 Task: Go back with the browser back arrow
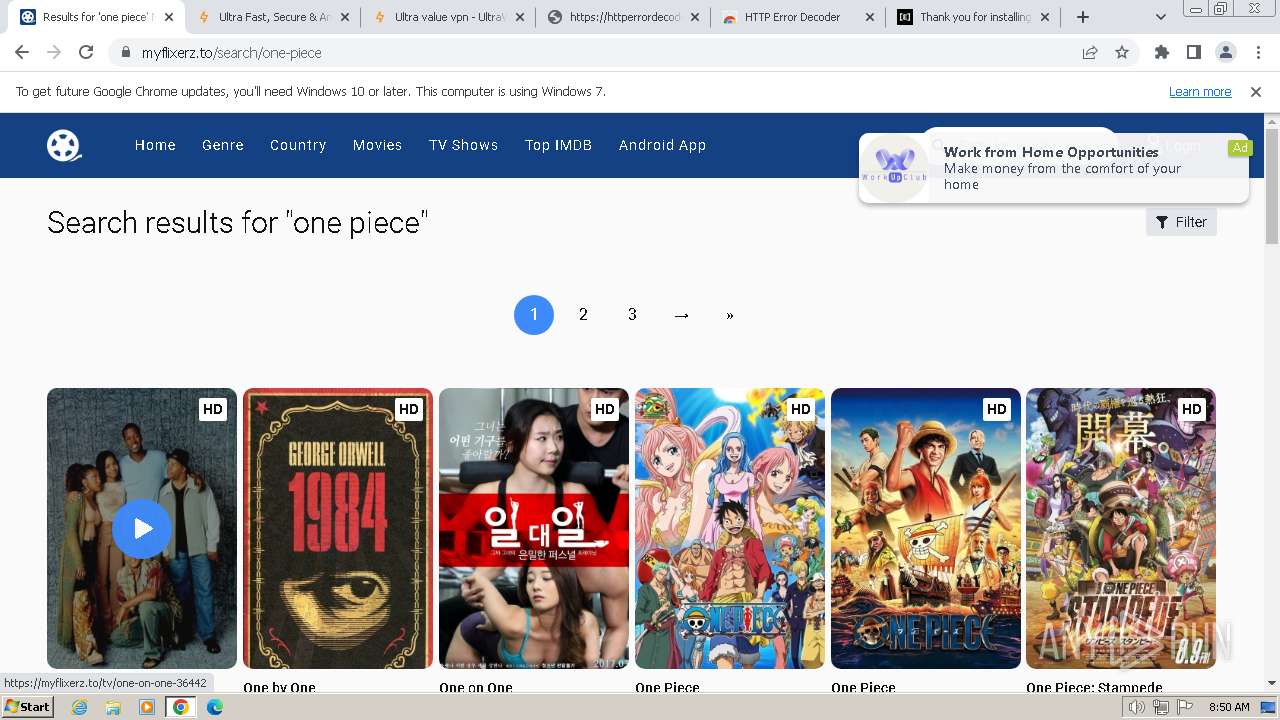point(22,53)
